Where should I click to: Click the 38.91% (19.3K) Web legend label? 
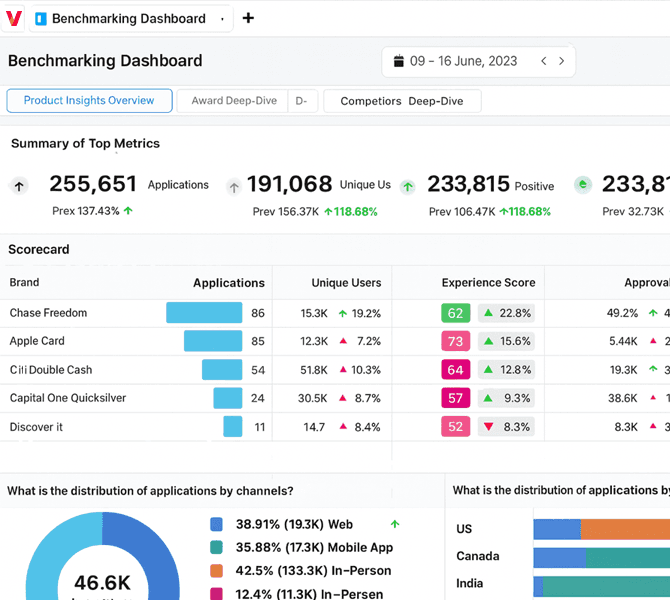coord(294,524)
